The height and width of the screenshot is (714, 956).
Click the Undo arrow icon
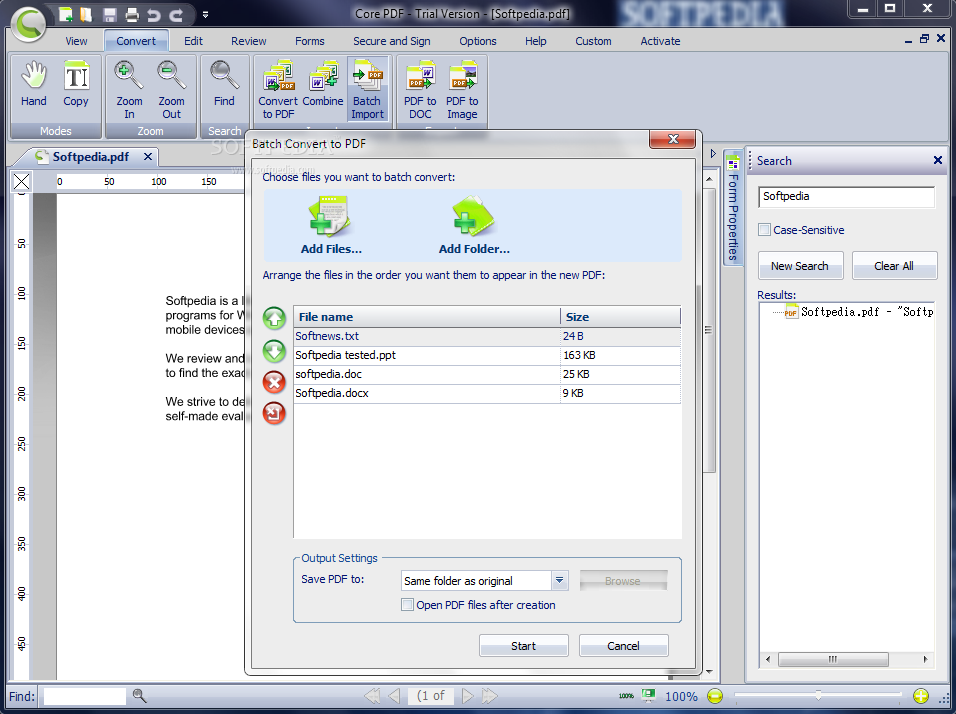coord(154,15)
